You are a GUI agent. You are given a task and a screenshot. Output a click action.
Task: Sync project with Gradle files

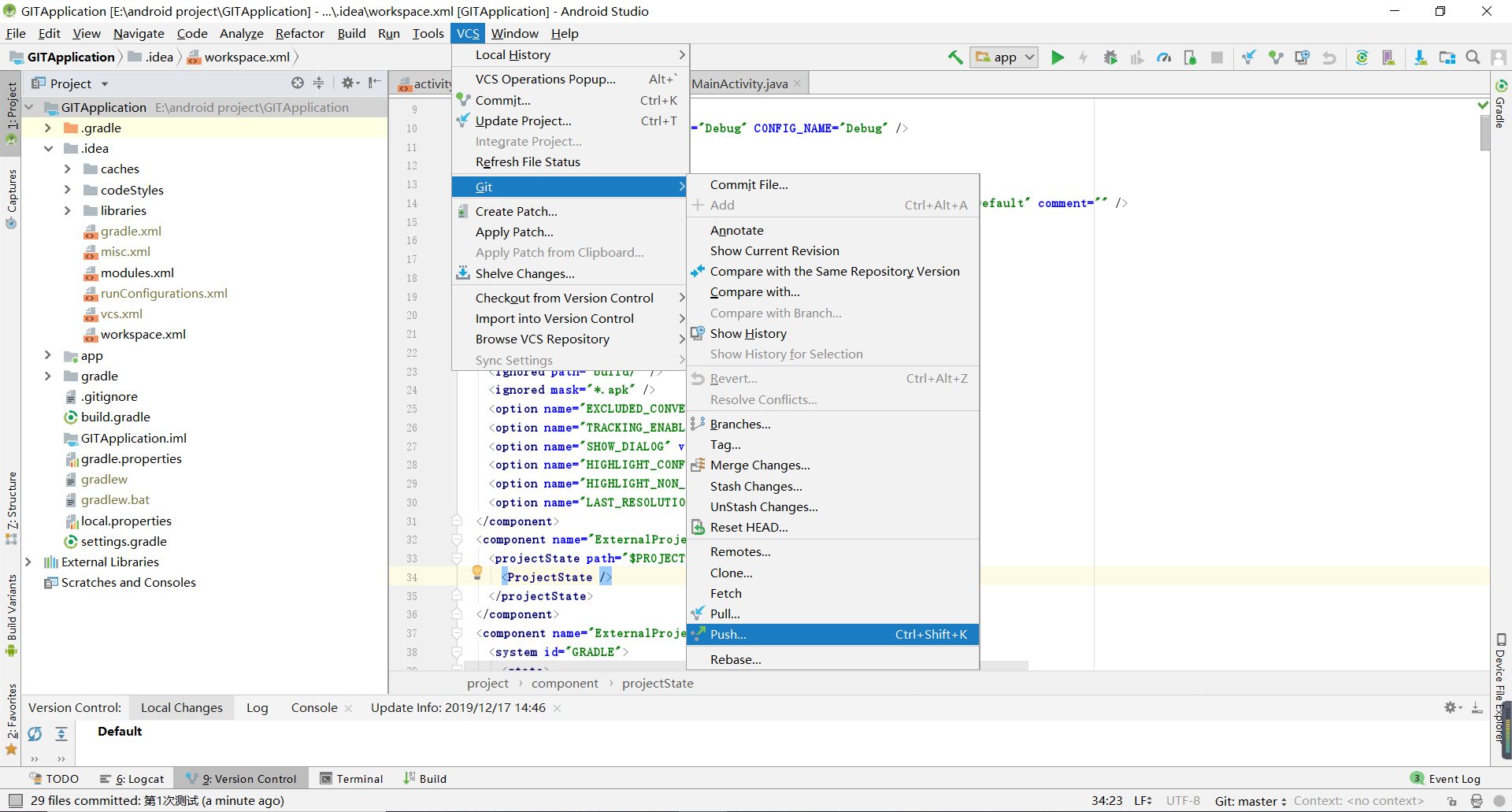1362,57
